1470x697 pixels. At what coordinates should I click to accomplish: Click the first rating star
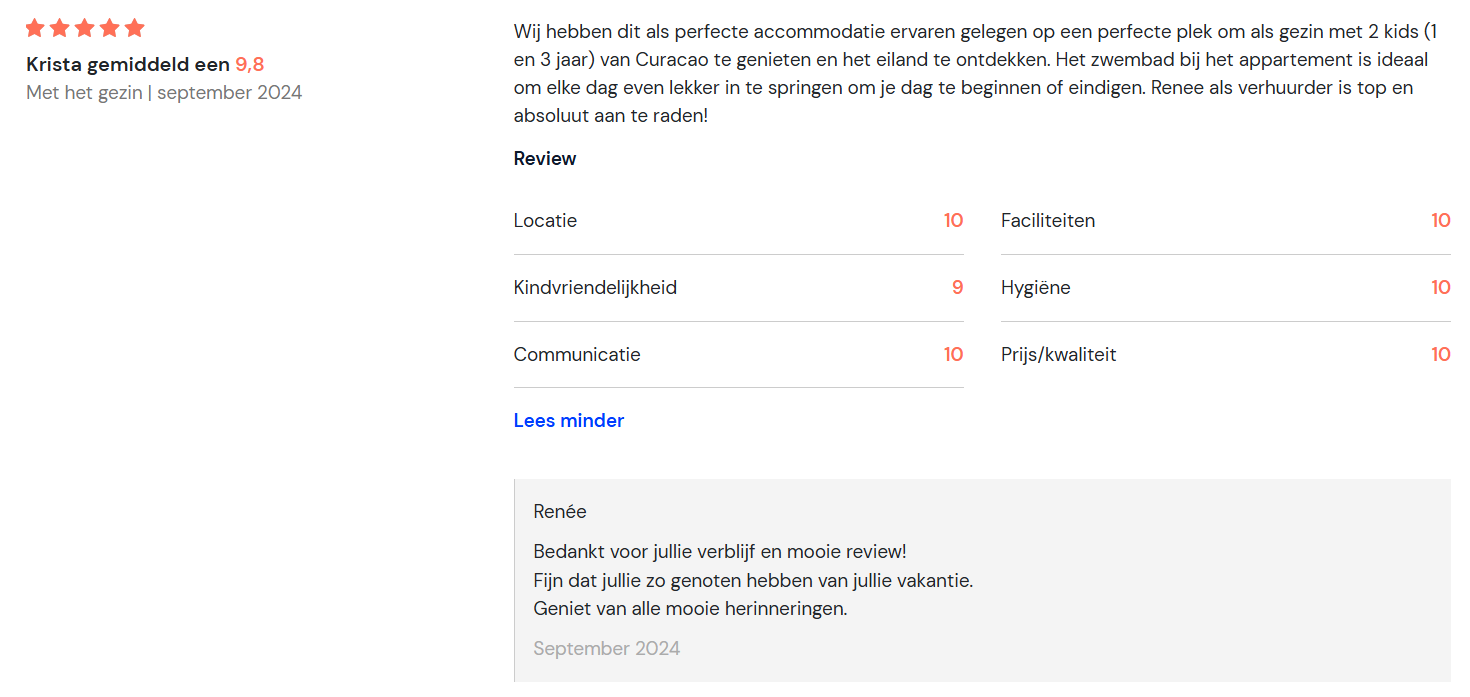click(x=36, y=28)
